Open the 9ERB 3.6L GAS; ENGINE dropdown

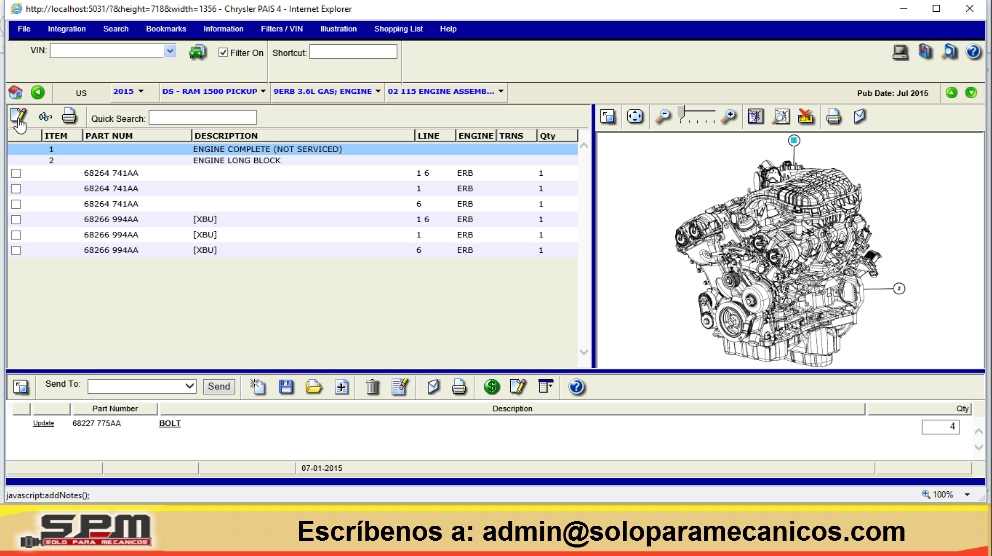[327, 92]
